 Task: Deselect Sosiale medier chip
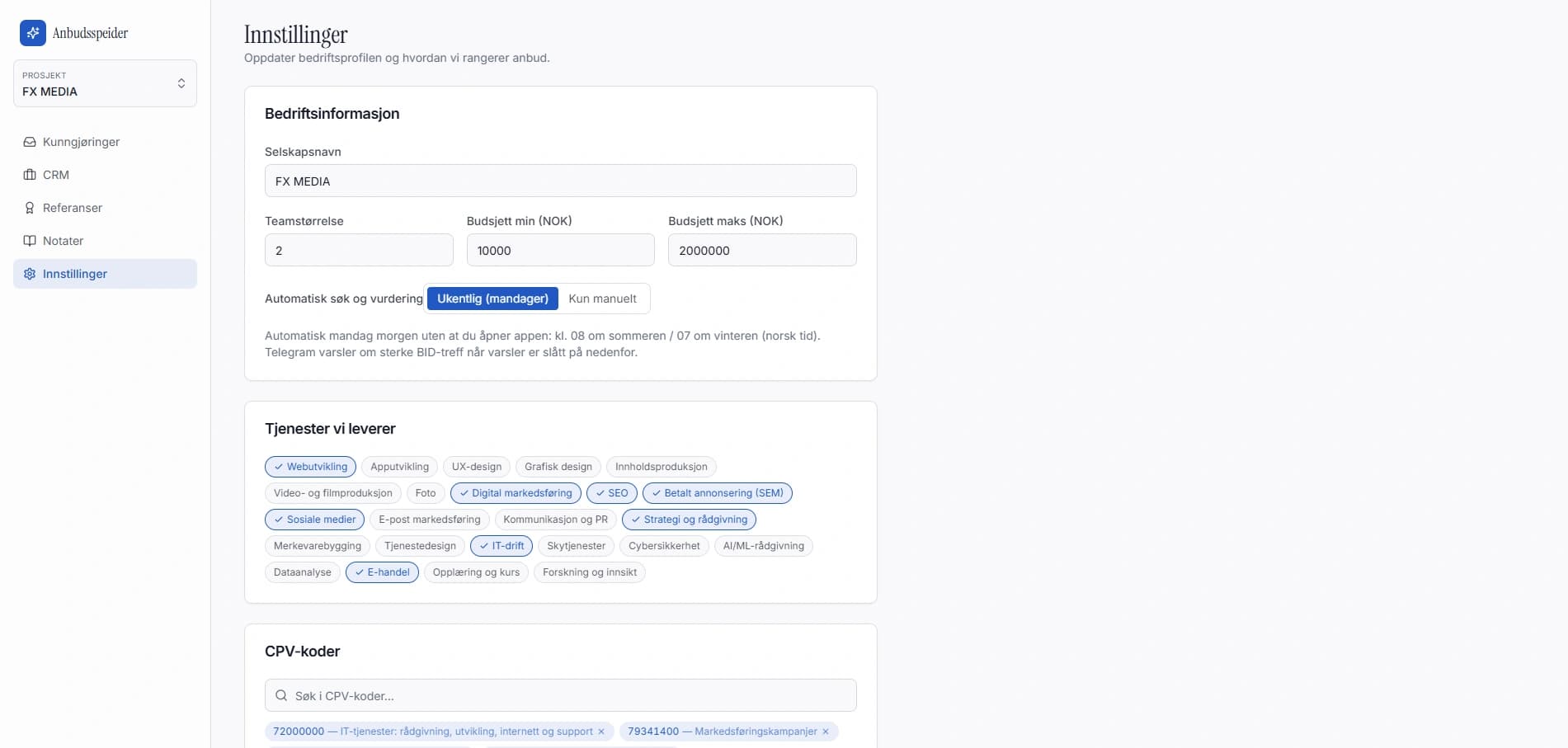click(x=314, y=520)
